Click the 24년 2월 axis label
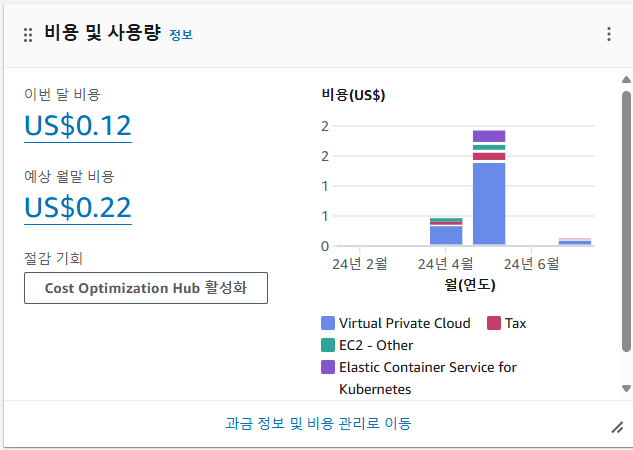 click(360, 264)
